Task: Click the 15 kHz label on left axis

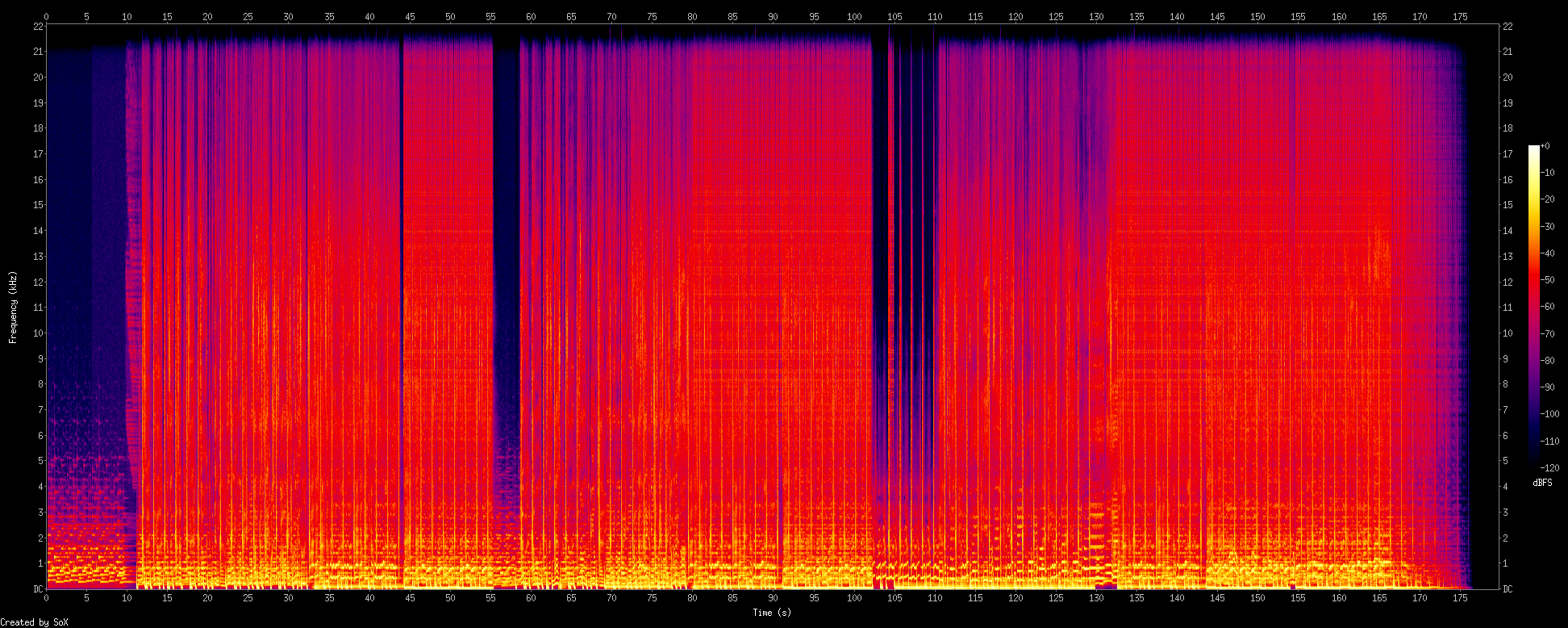Action: pyautogui.click(x=37, y=205)
